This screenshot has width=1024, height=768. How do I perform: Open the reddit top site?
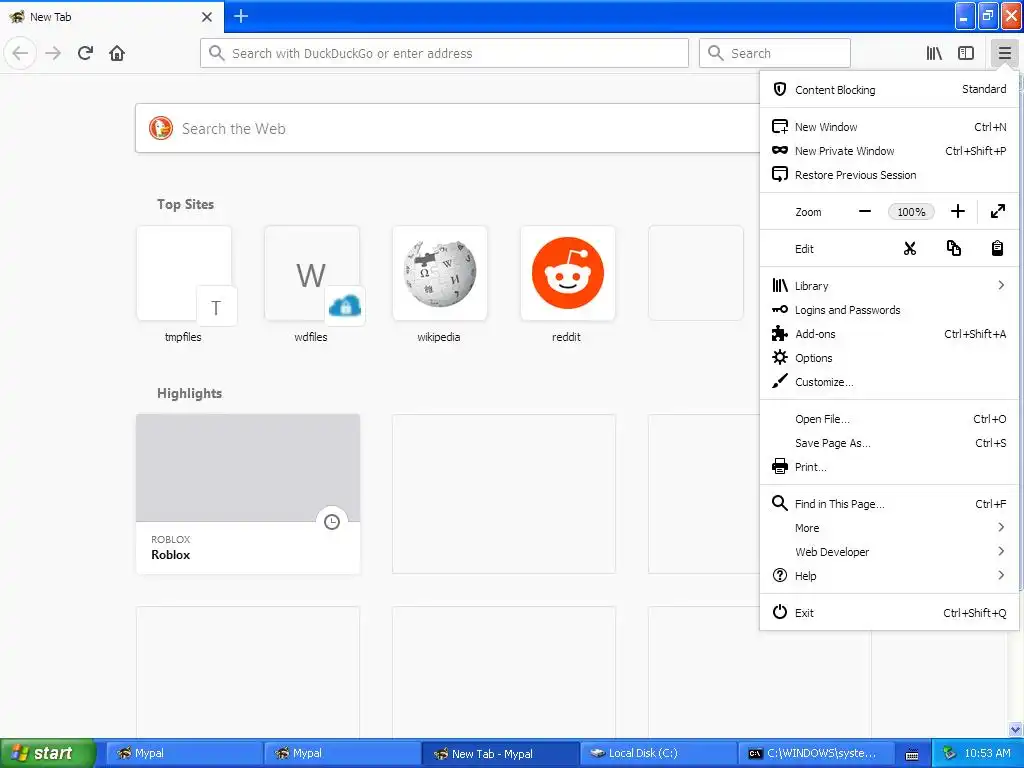pos(568,285)
